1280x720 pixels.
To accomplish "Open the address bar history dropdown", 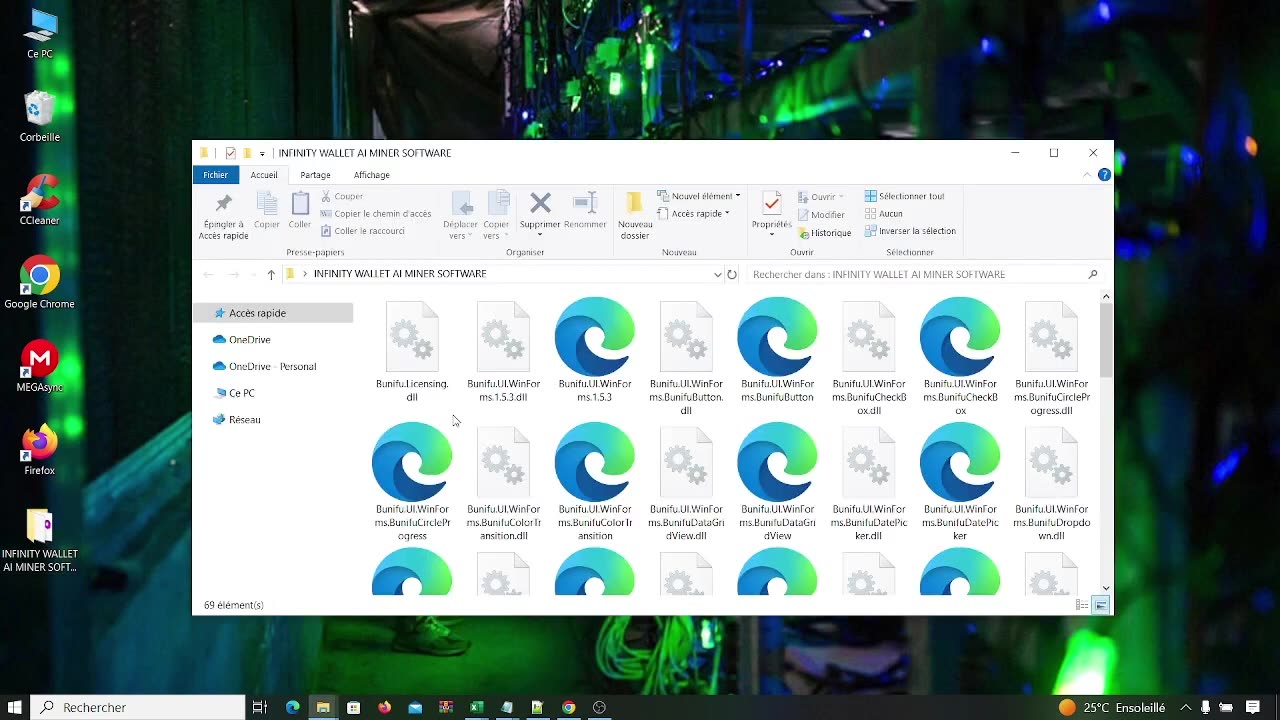I will pyautogui.click(x=717, y=274).
